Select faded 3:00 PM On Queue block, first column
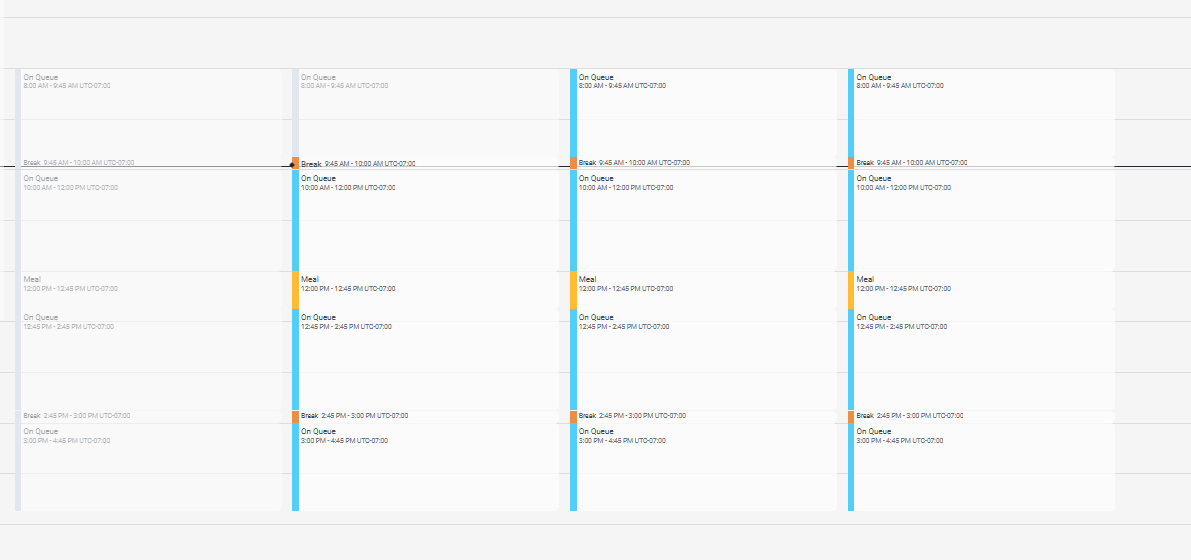The width and height of the screenshot is (1191, 560). pyautogui.click(x=149, y=467)
